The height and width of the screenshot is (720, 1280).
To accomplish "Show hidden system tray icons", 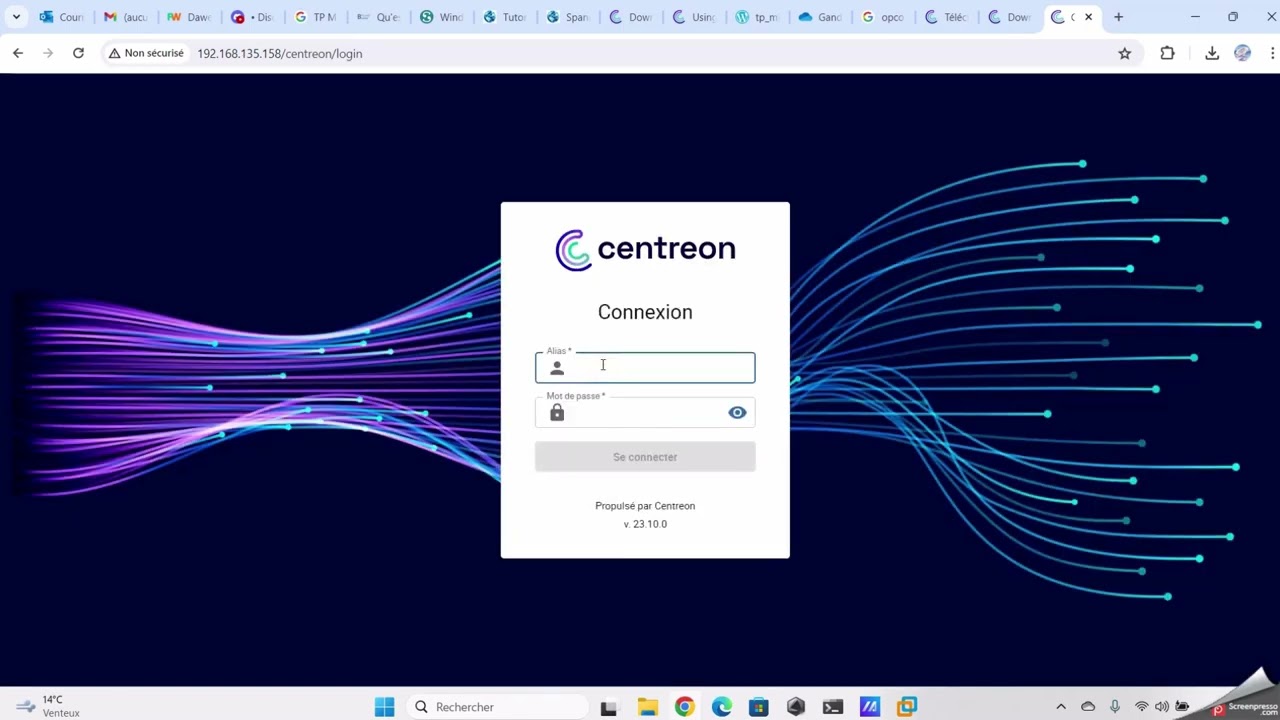I will (1061, 707).
